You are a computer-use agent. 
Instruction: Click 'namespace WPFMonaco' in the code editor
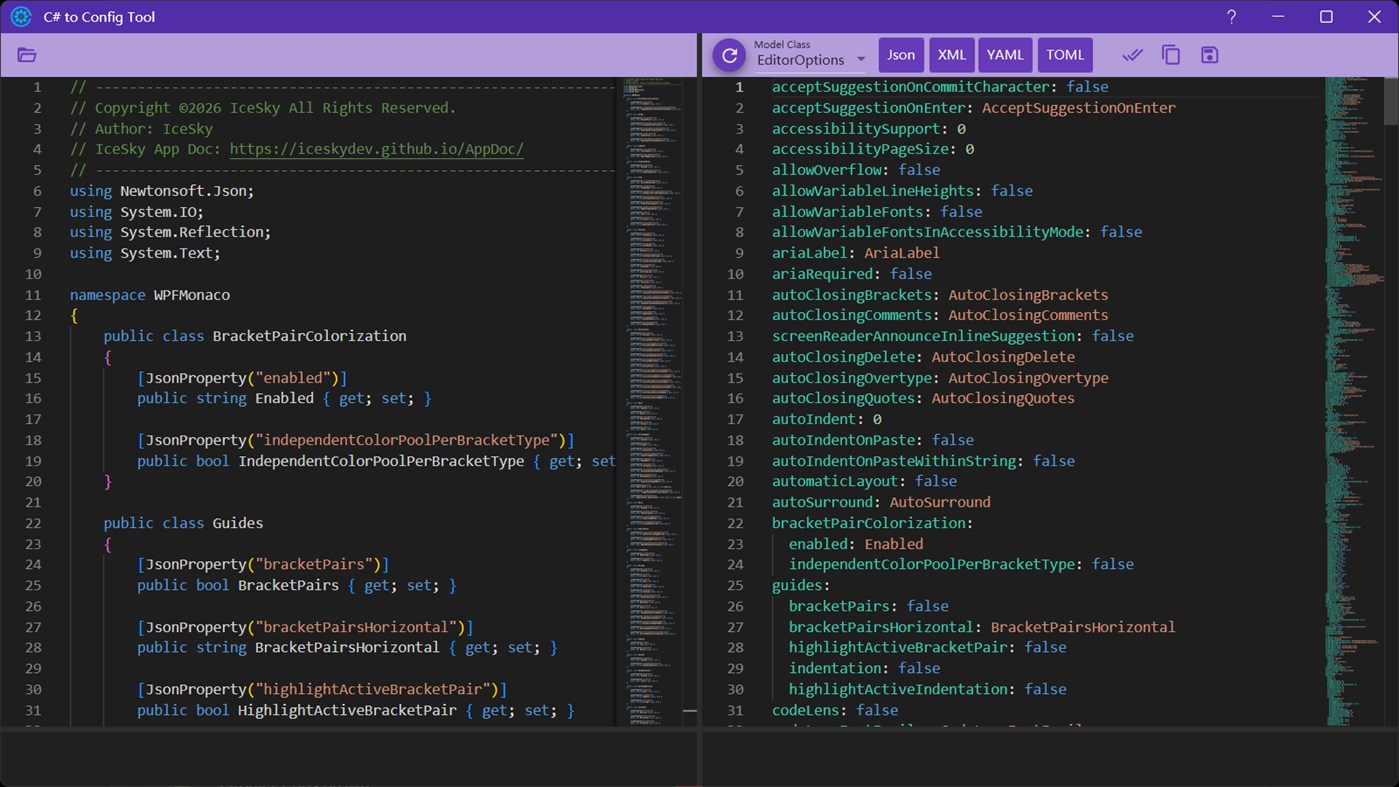point(150,295)
